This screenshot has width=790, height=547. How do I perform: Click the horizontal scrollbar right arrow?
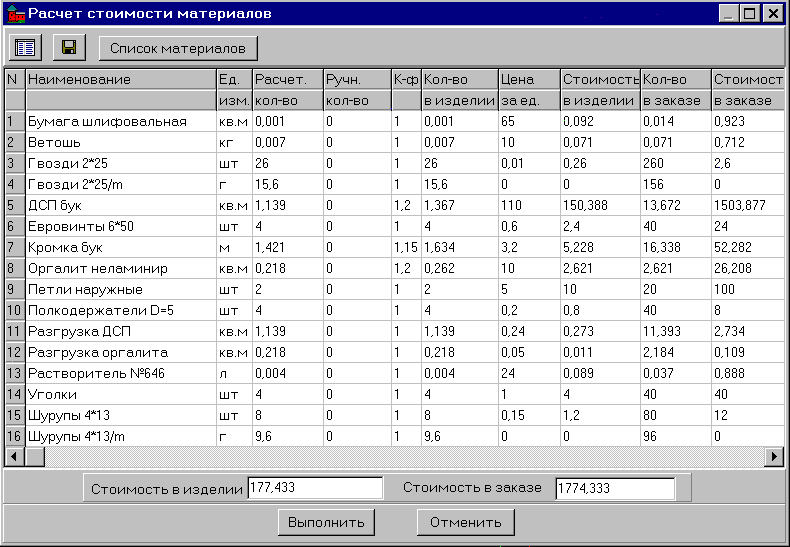[774, 457]
